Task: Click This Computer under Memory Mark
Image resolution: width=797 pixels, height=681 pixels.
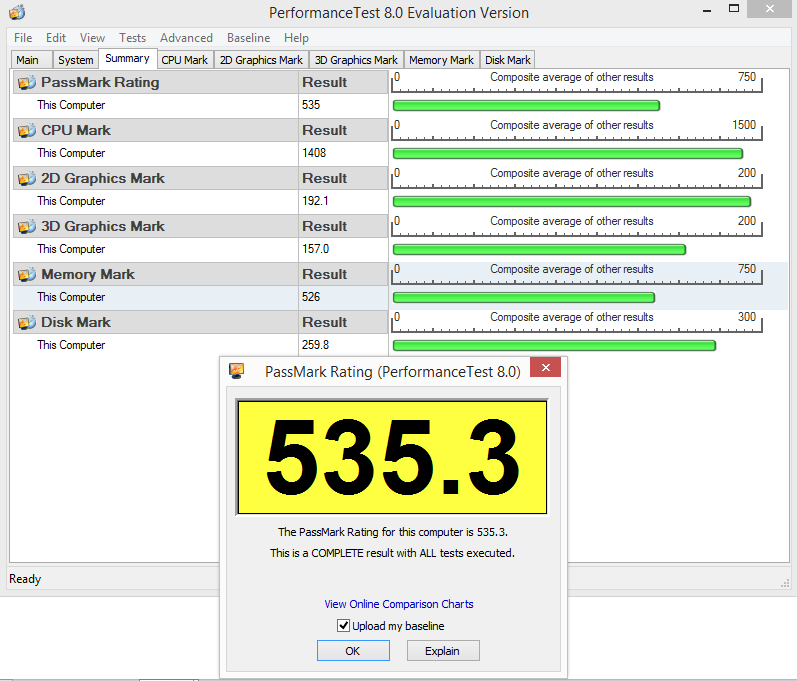Action: point(71,297)
